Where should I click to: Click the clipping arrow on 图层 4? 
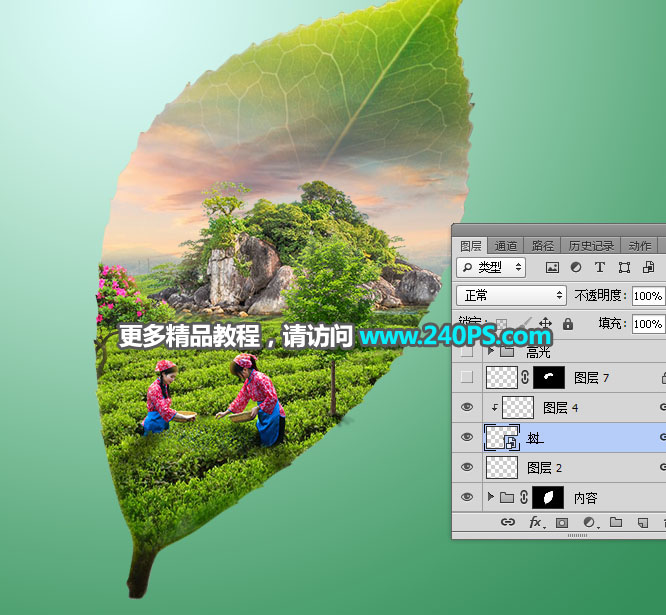(494, 408)
